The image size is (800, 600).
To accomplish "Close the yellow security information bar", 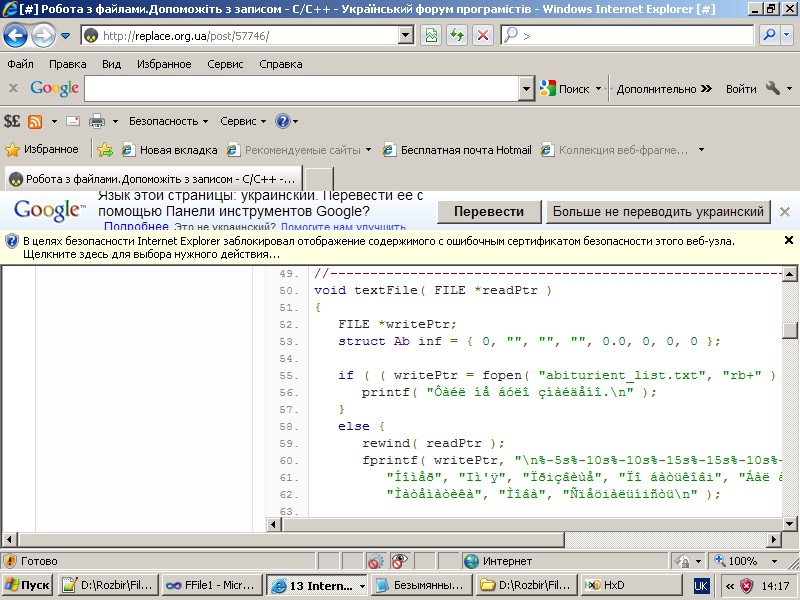I will pos(788,240).
